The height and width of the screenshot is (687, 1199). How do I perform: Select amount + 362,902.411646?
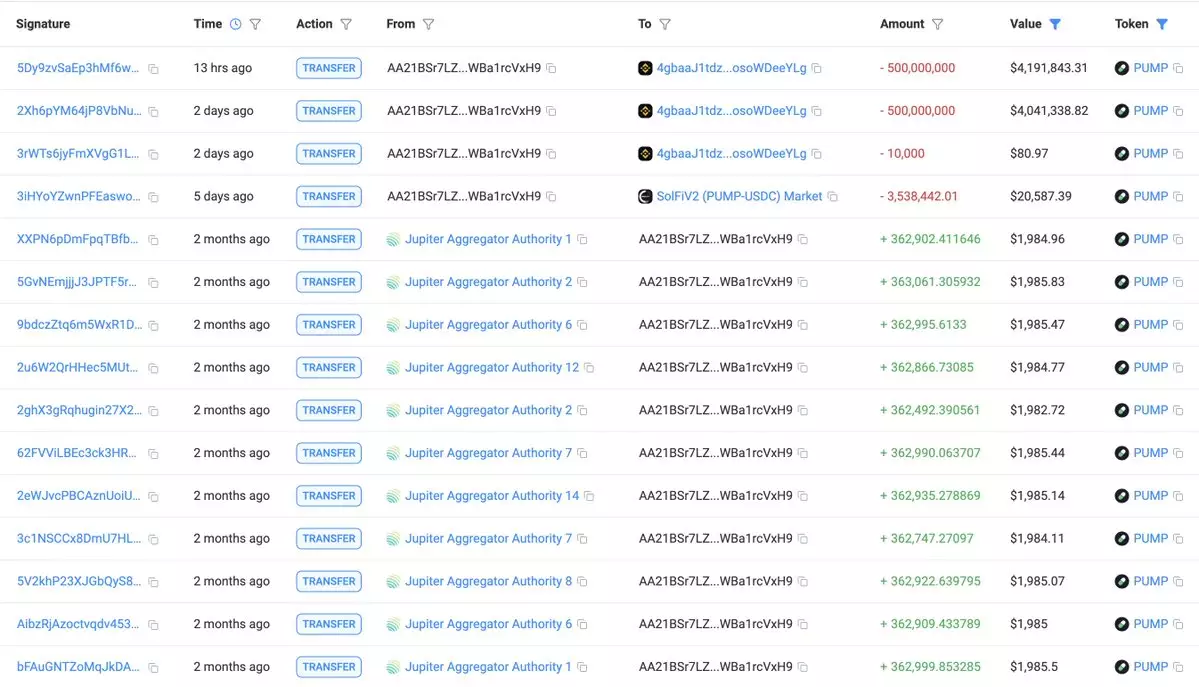point(930,239)
